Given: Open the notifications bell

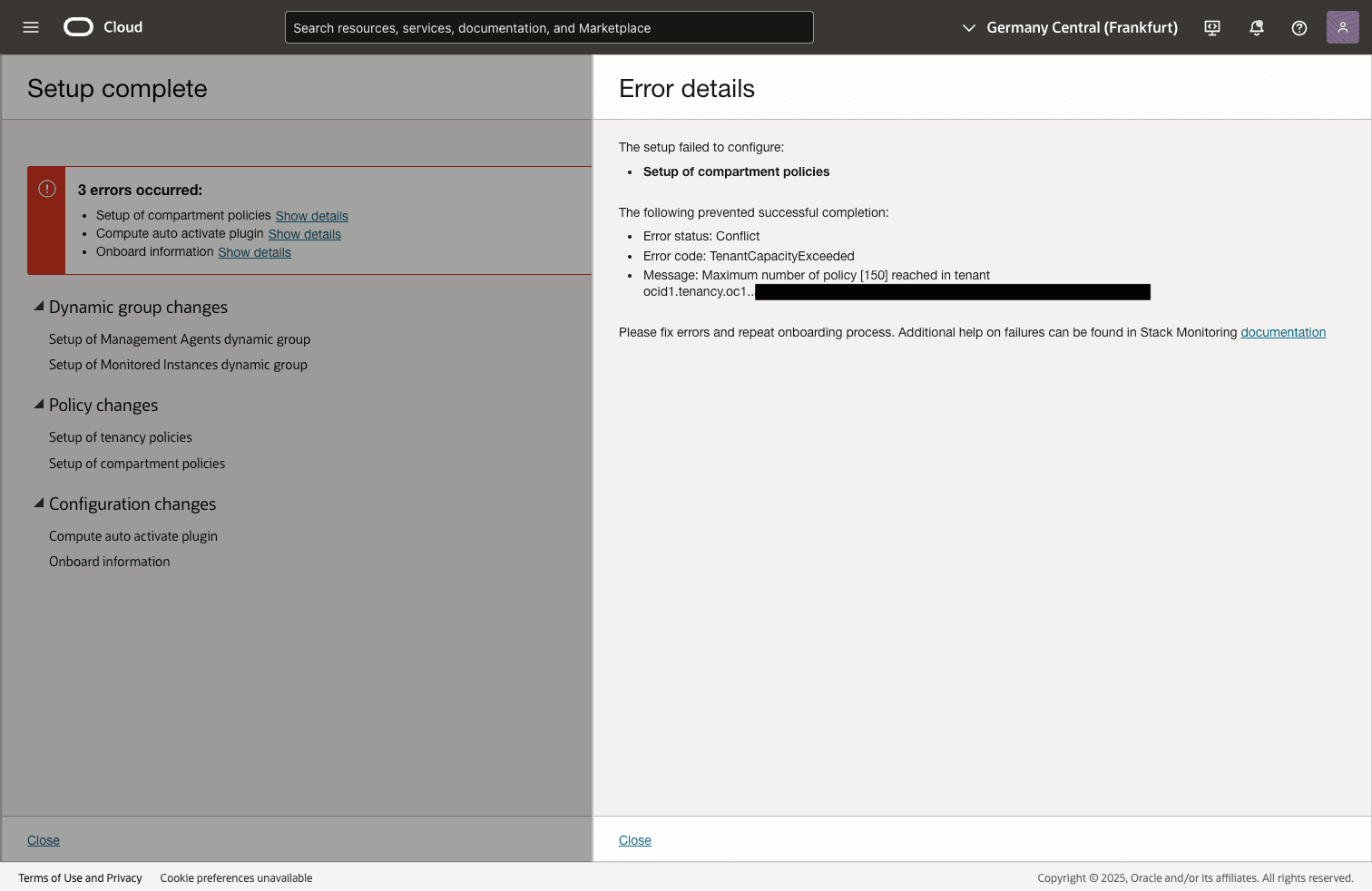Looking at the screenshot, I should coord(1256,27).
